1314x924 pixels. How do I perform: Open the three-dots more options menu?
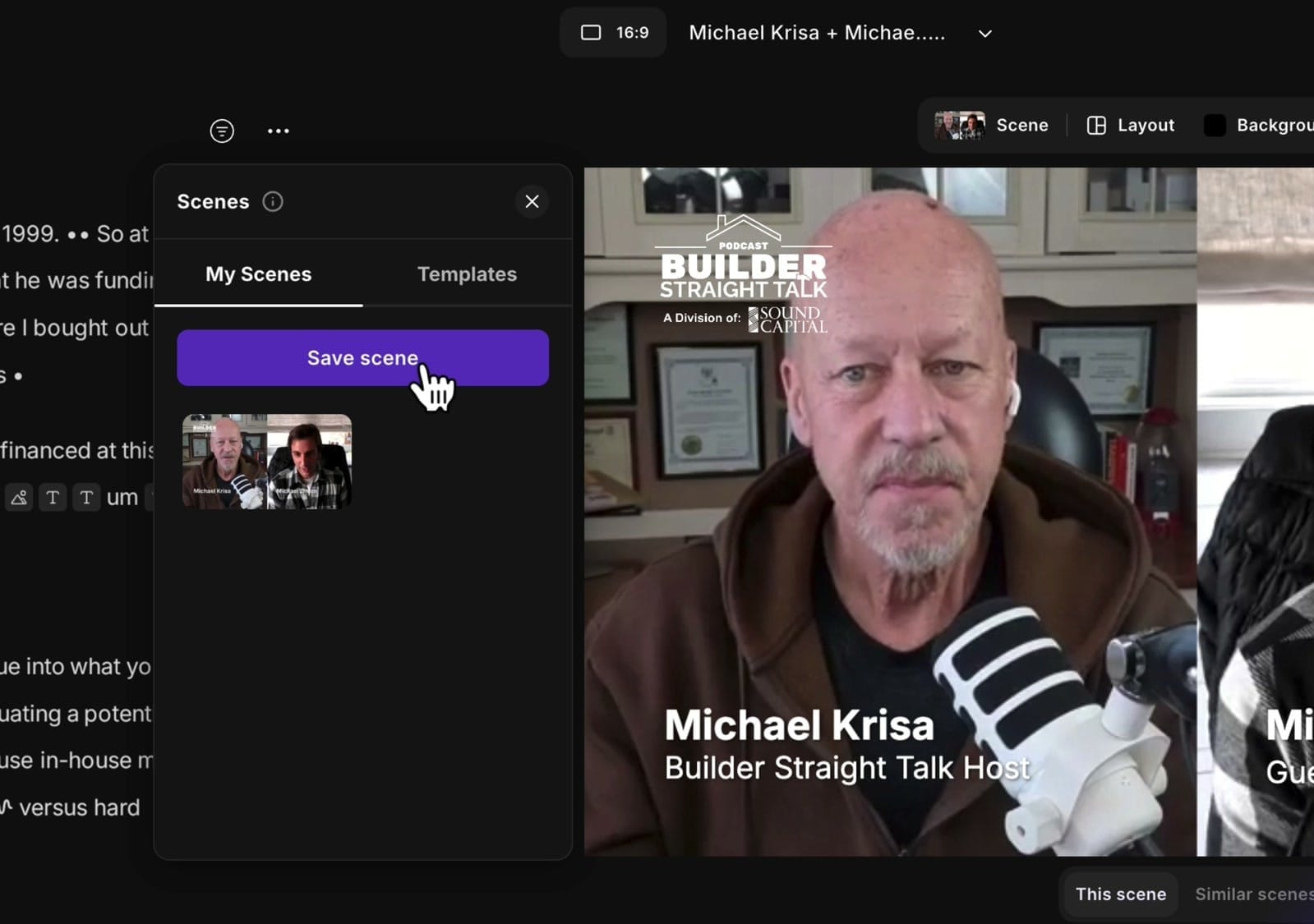point(279,131)
